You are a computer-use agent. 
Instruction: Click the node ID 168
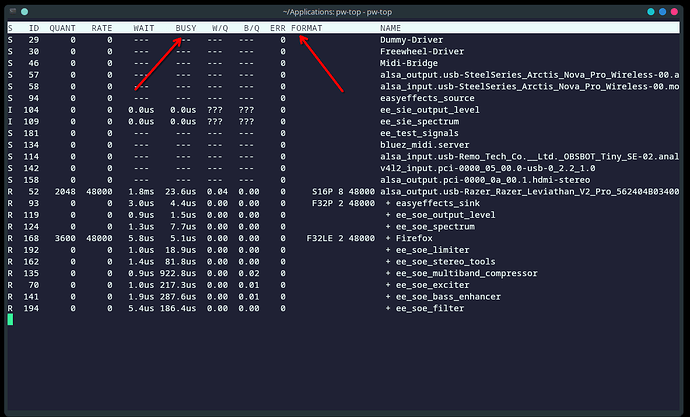[x=31, y=238]
